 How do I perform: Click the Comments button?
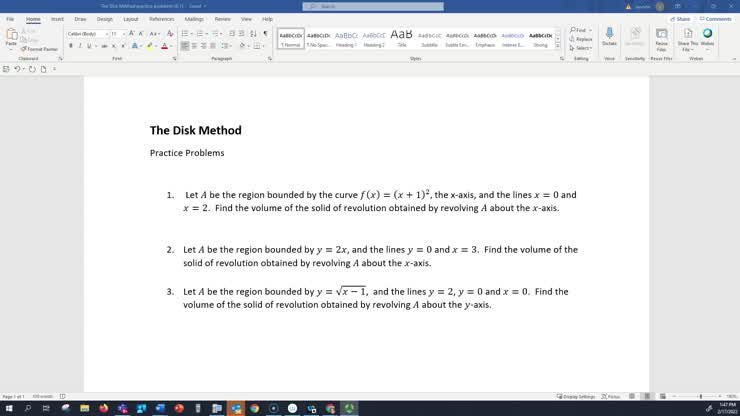coord(716,18)
